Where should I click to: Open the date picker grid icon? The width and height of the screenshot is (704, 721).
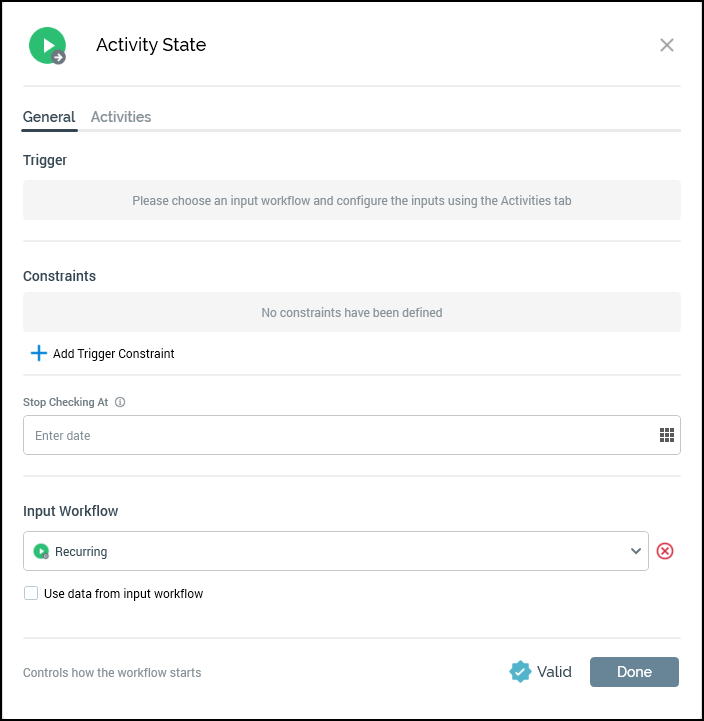(667, 435)
